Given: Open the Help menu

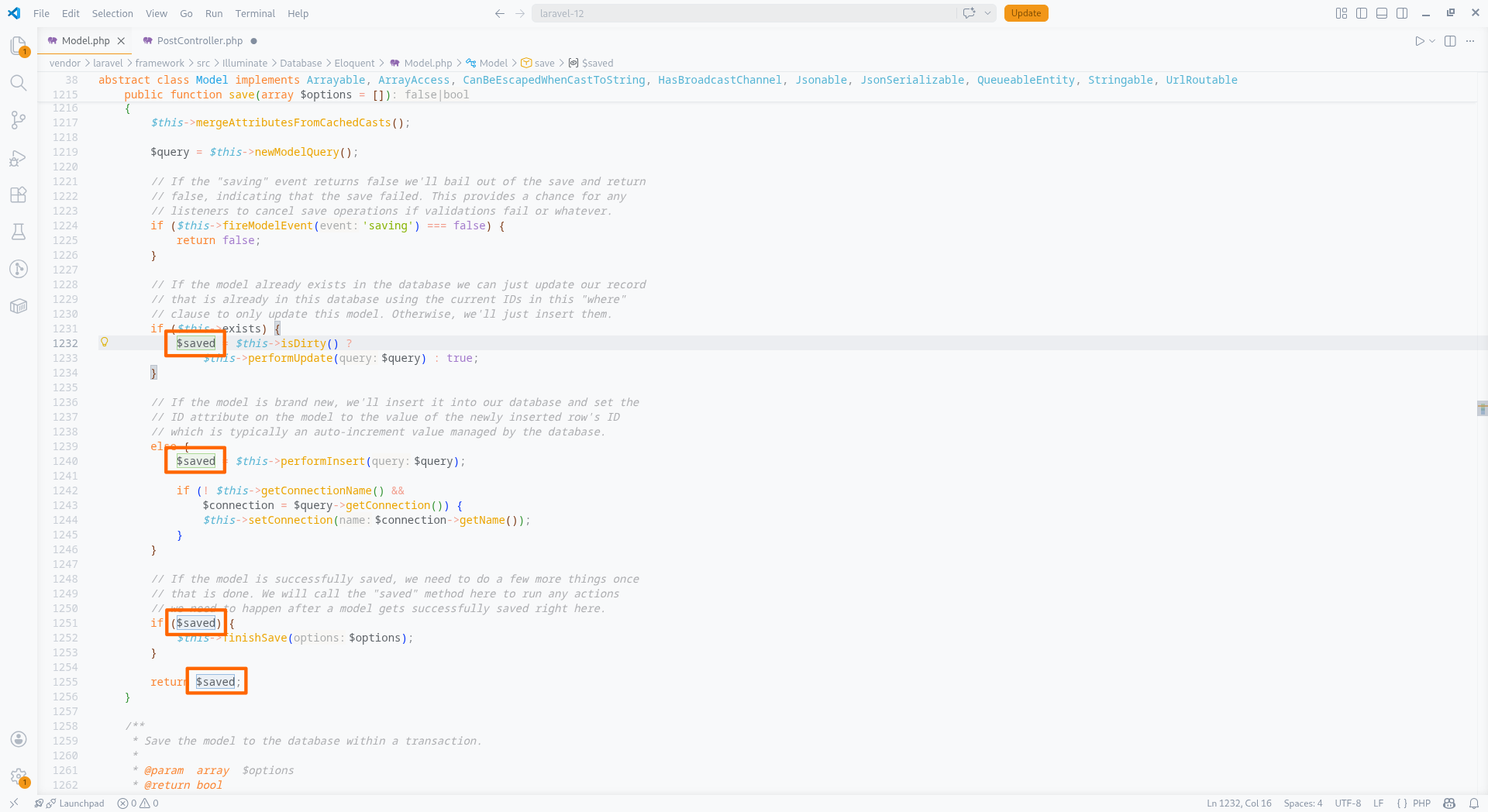Looking at the screenshot, I should (x=298, y=13).
